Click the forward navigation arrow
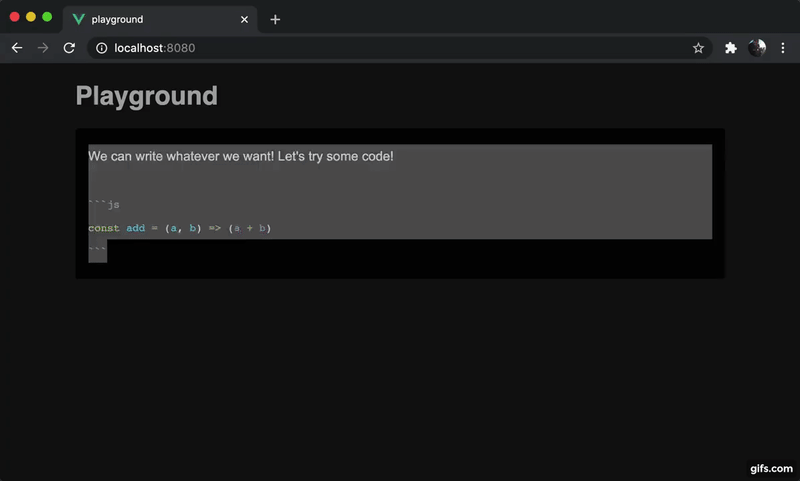Viewport: 800px width, 481px height. 43,48
